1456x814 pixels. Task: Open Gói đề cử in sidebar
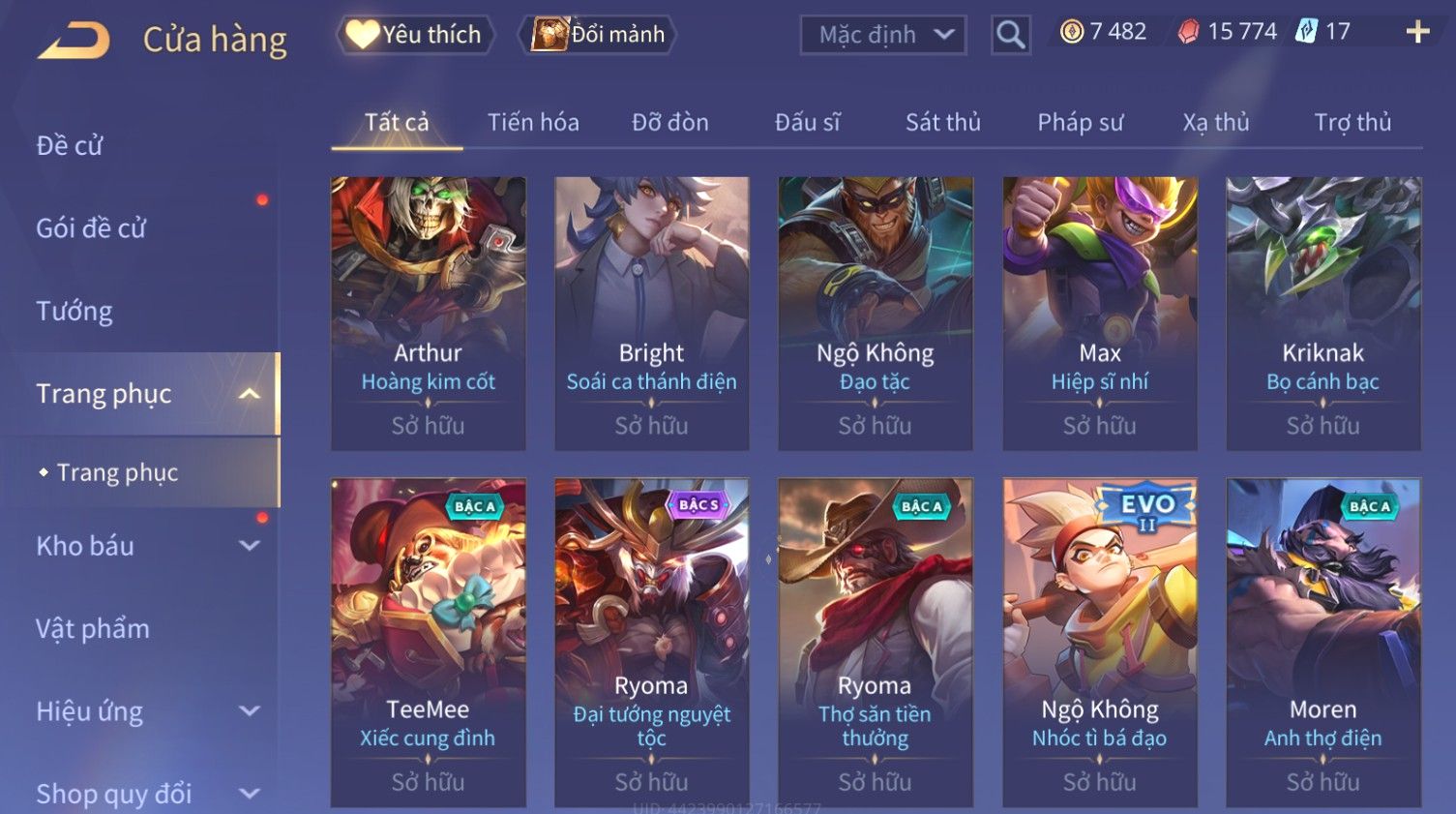click(91, 228)
